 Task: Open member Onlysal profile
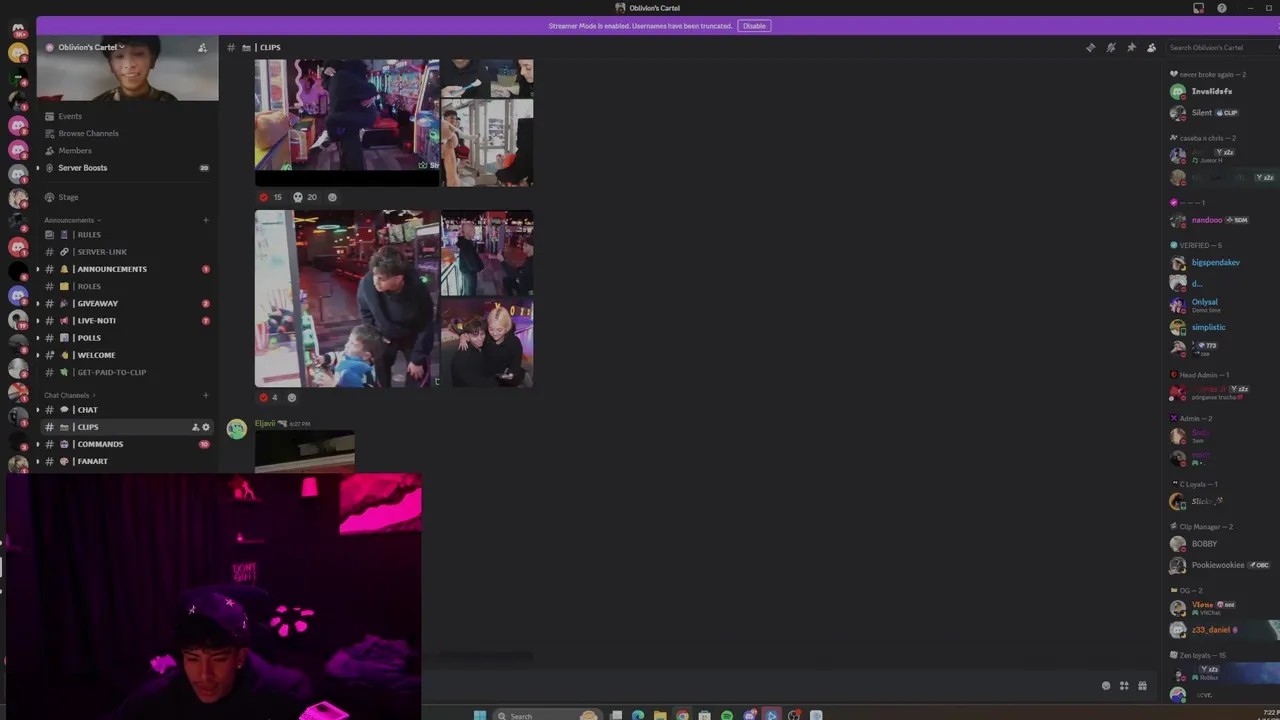coord(1204,304)
